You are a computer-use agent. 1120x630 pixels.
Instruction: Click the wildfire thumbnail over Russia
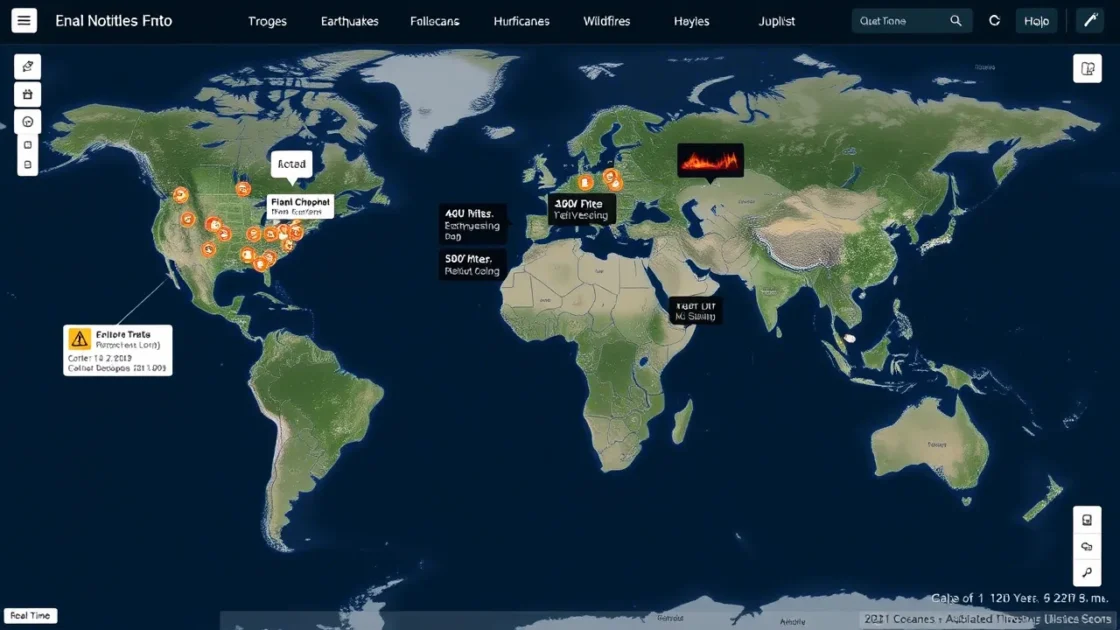click(x=710, y=160)
